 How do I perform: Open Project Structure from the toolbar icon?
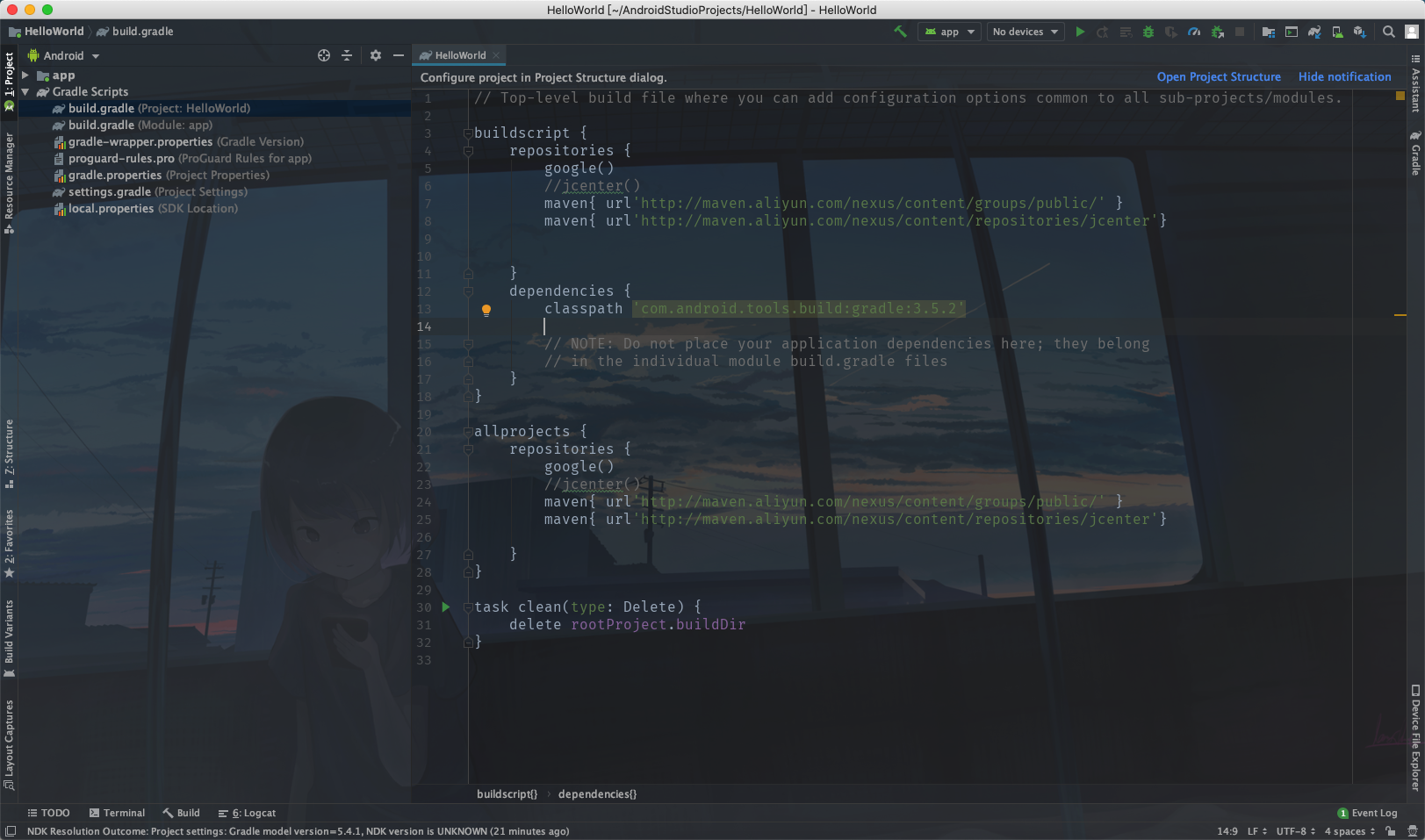click(1268, 32)
